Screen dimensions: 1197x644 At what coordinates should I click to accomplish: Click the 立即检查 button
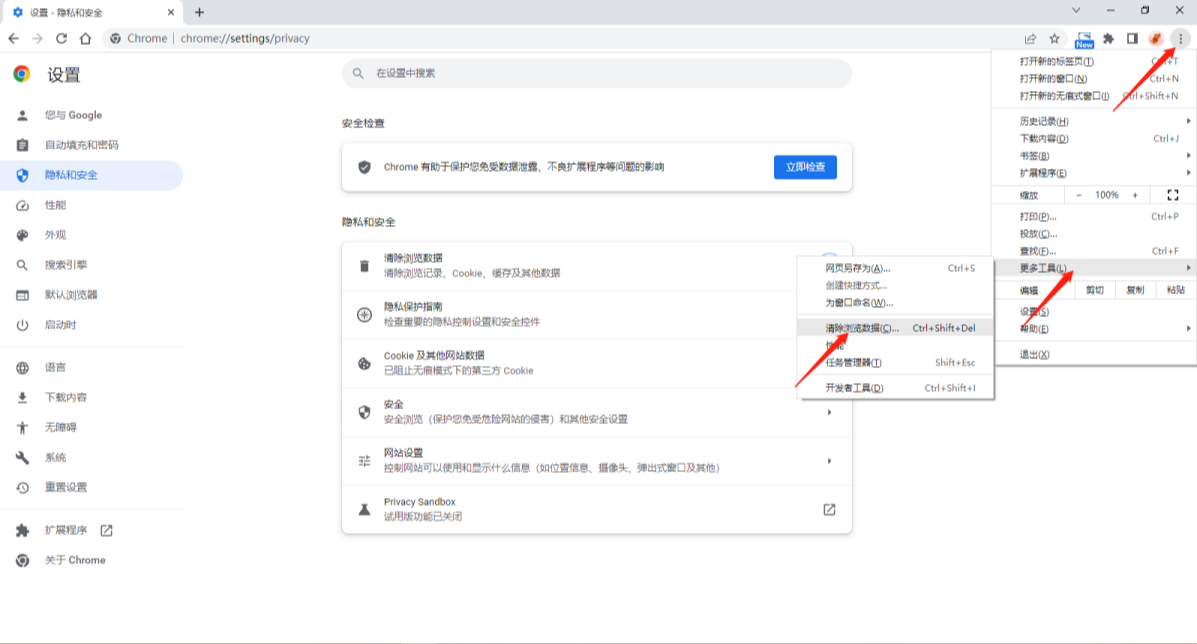pyautogui.click(x=805, y=167)
